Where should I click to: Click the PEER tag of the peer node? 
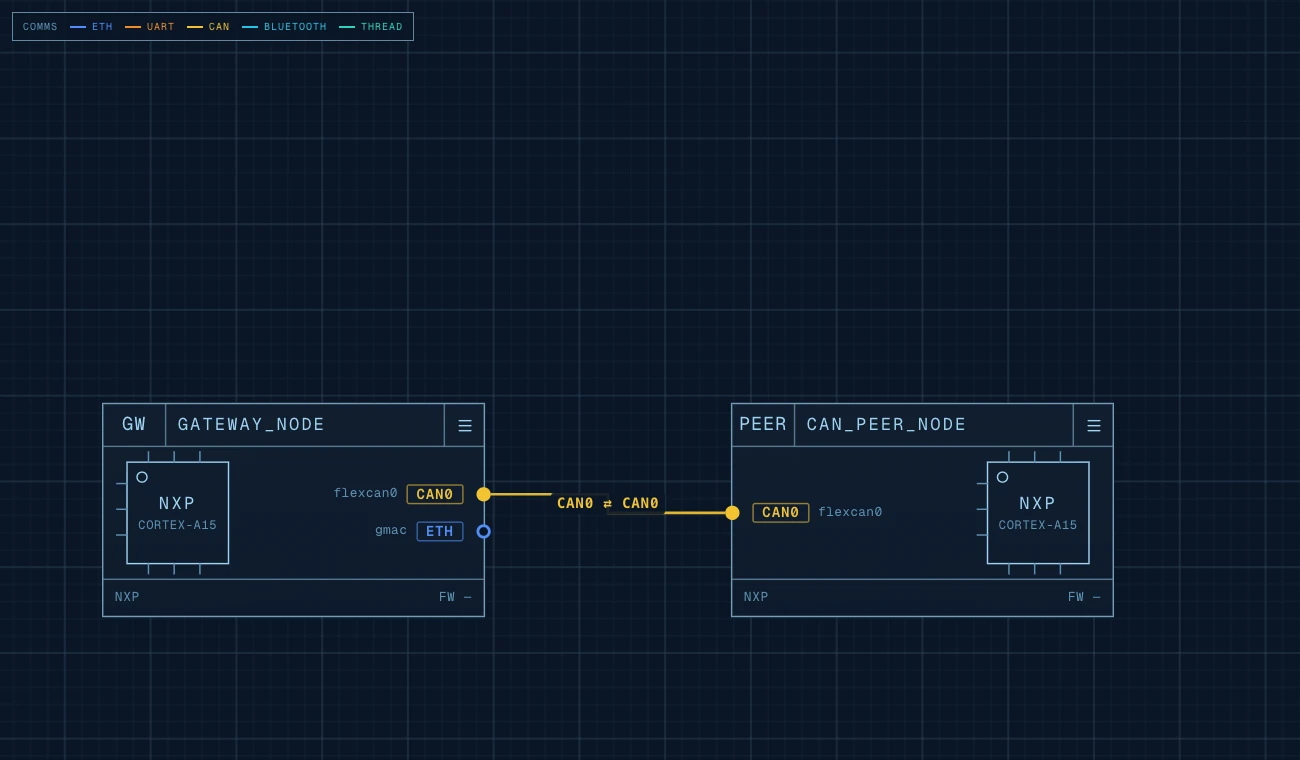763,425
